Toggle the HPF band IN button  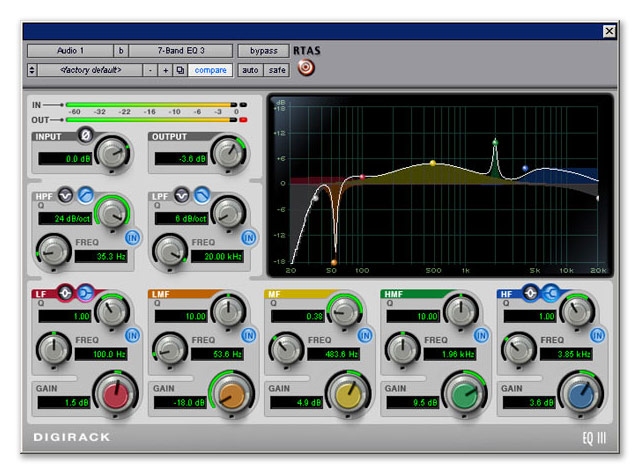point(132,237)
